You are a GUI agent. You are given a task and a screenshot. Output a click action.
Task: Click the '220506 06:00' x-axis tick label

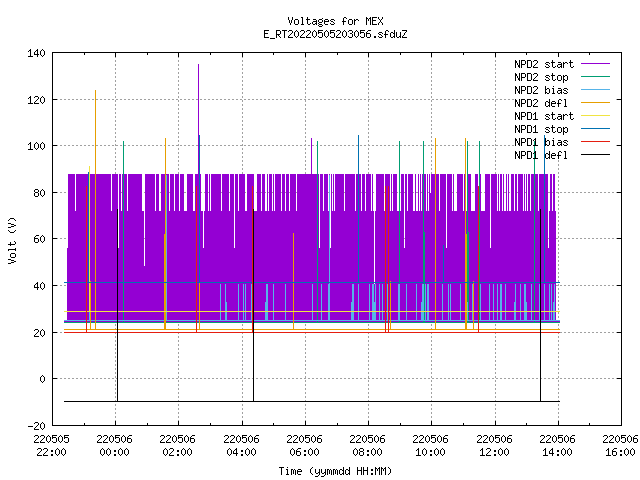click(x=304, y=446)
